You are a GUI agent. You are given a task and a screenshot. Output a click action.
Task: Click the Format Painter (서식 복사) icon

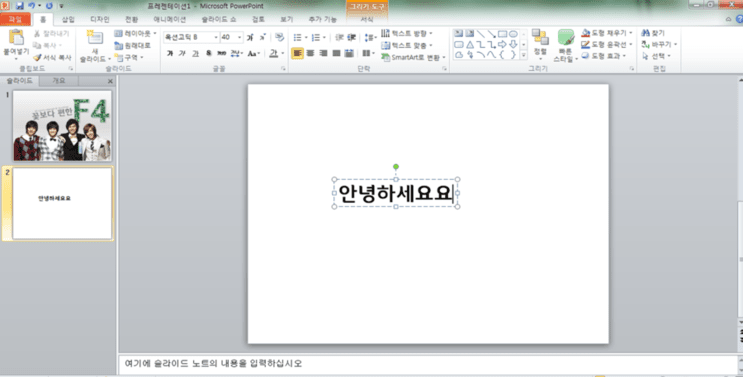click(37, 57)
